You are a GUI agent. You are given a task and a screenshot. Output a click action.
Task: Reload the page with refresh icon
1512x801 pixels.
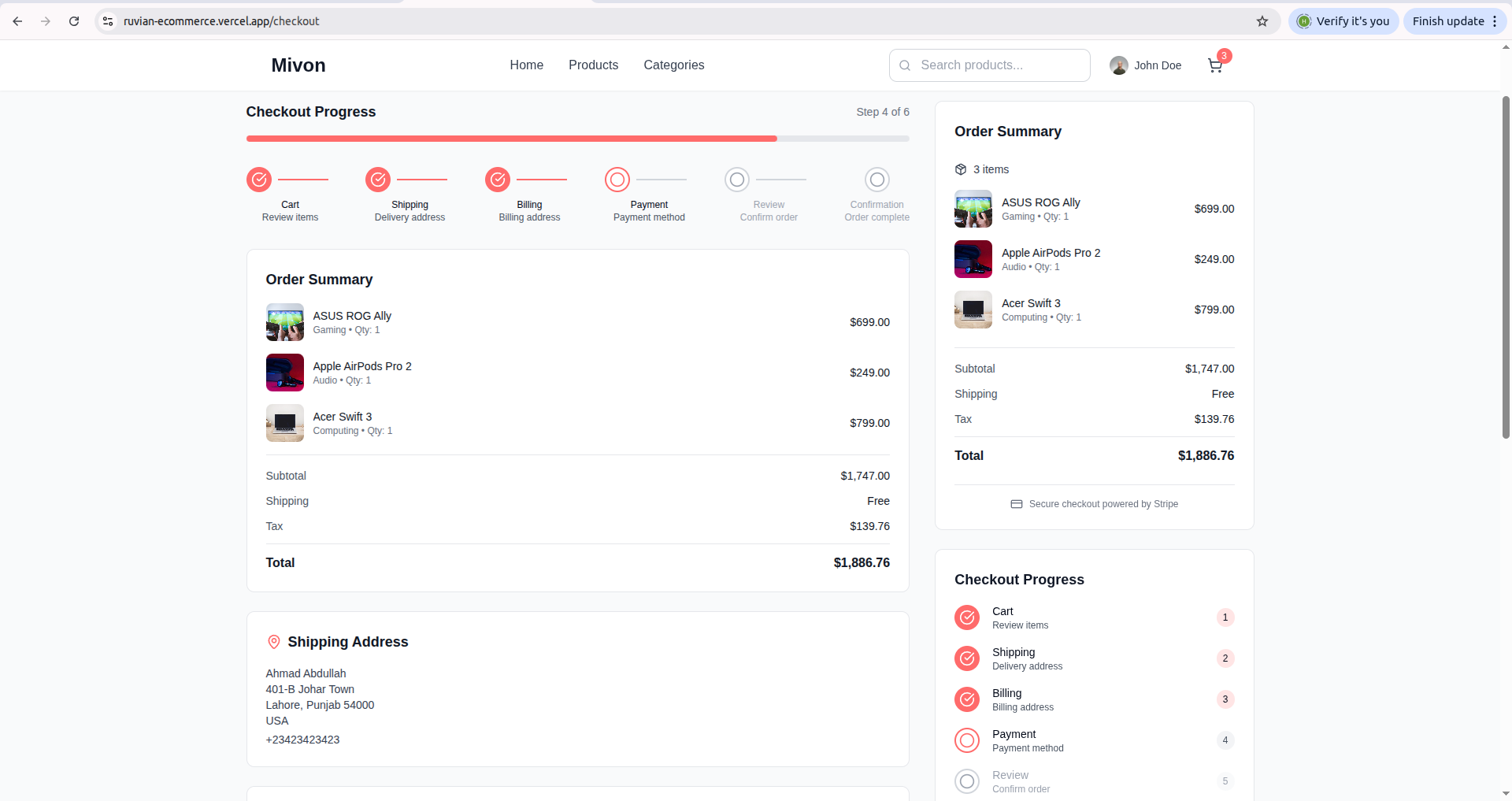tap(74, 21)
